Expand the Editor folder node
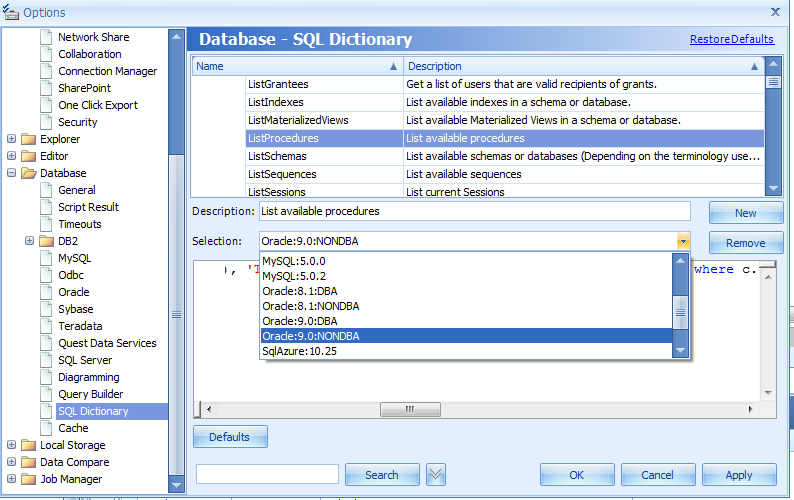Viewport: 794px width, 500px height. [x=12, y=156]
